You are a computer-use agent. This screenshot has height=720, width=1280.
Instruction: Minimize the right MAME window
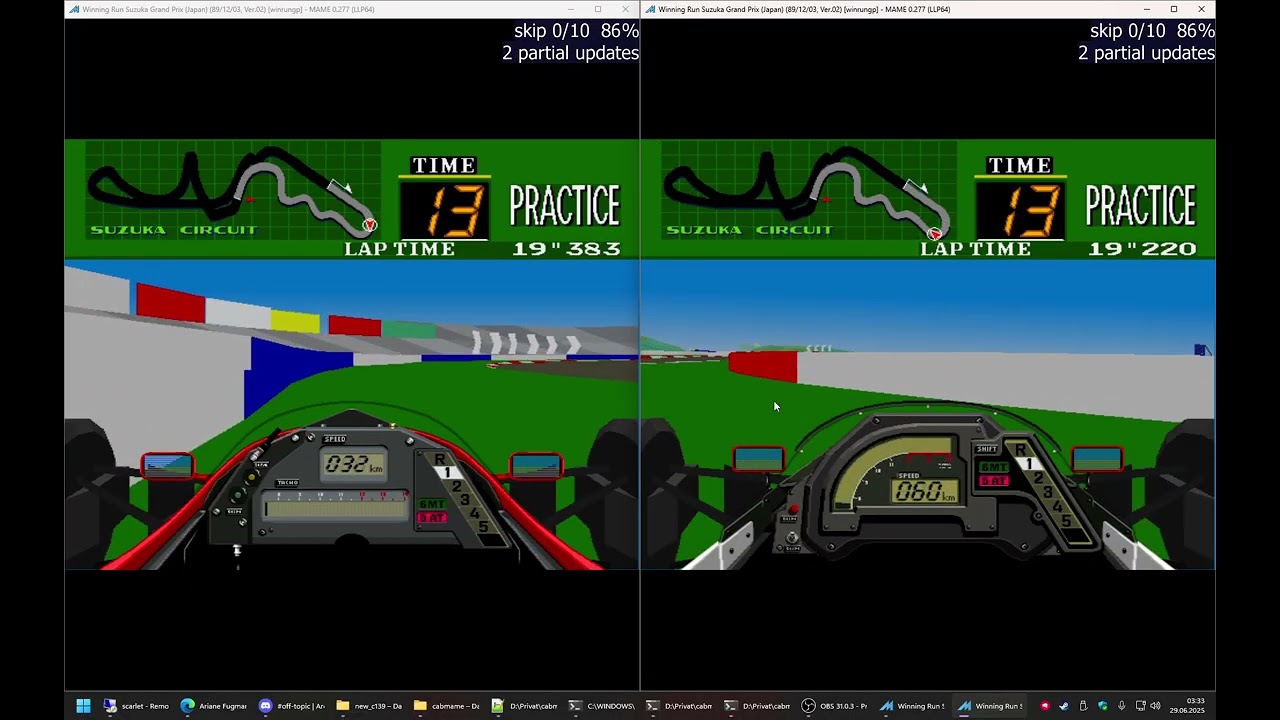[x=1146, y=9]
